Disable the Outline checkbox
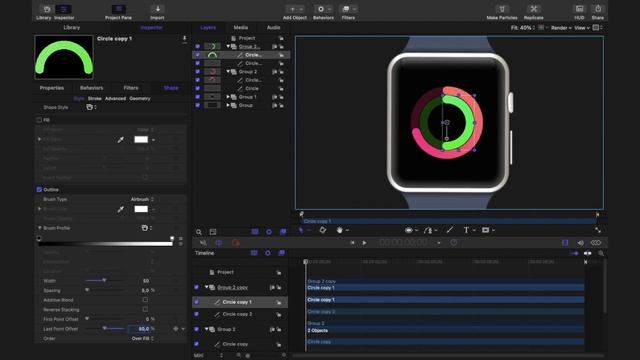Screen dimensions: 640x360 pyautogui.click(x=39, y=189)
